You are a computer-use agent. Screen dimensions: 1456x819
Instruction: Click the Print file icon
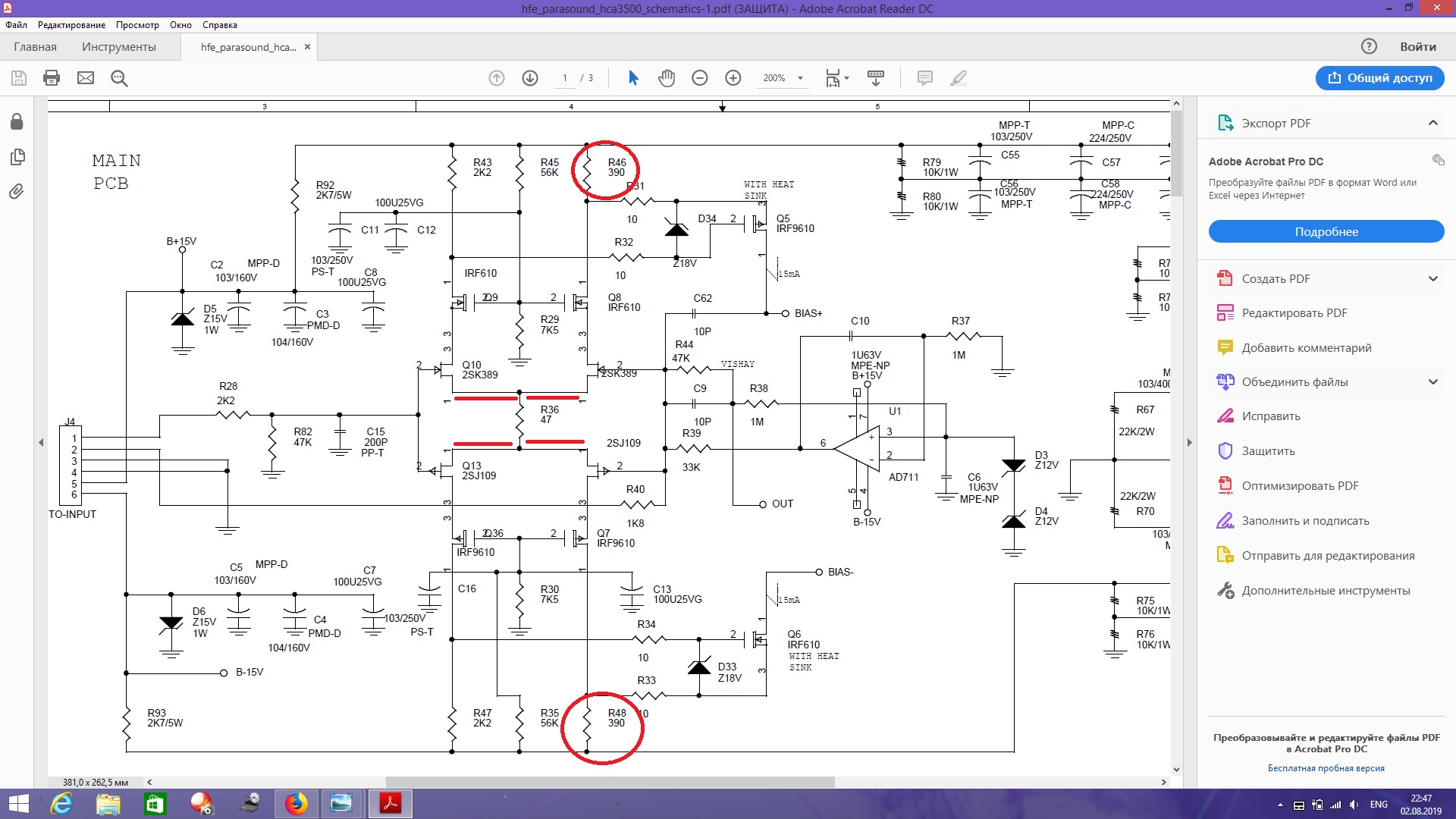point(52,78)
